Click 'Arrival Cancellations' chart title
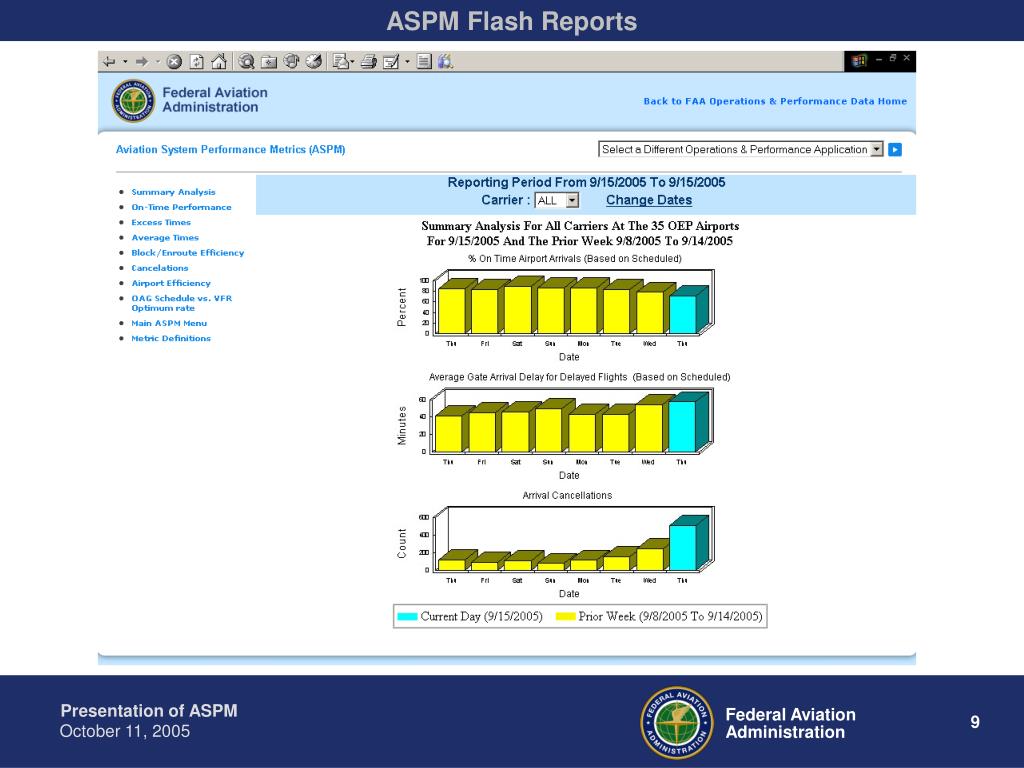The image size is (1024, 768). [567, 496]
